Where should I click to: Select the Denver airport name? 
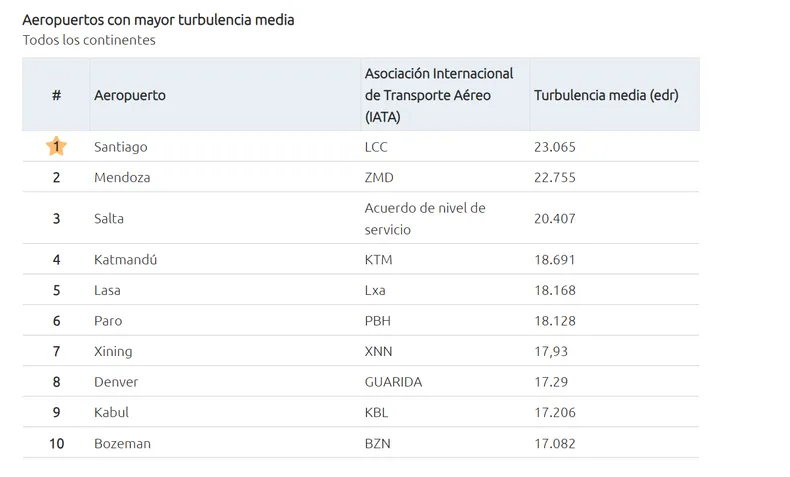(116, 382)
